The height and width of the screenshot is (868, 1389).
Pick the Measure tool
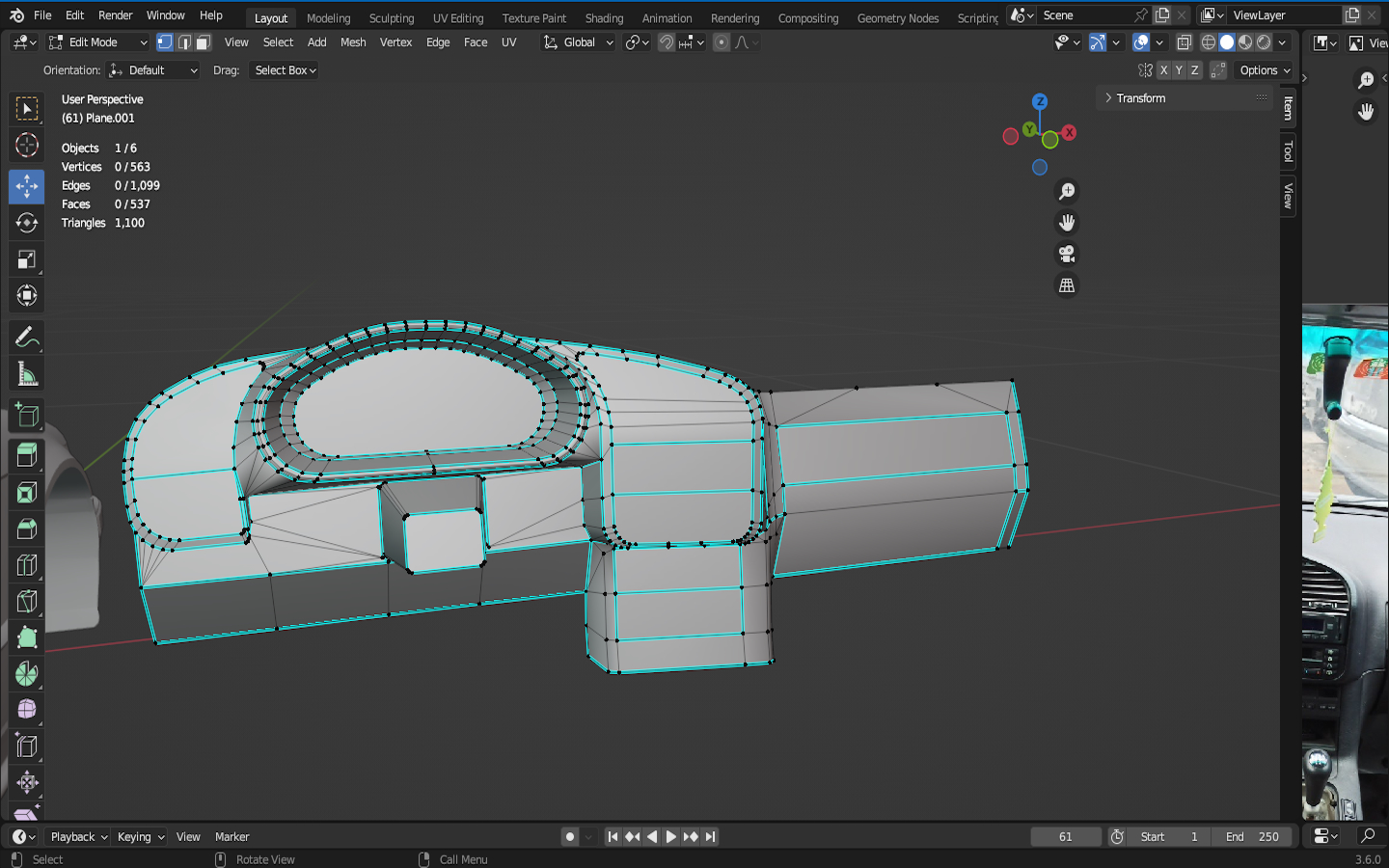pos(26,374)
